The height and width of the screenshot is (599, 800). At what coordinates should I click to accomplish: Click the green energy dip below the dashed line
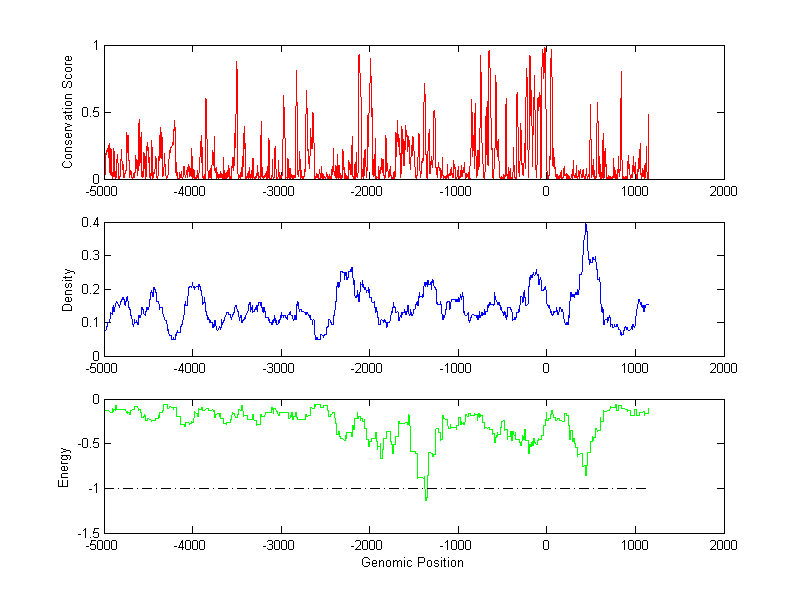[x=426, y=496]
